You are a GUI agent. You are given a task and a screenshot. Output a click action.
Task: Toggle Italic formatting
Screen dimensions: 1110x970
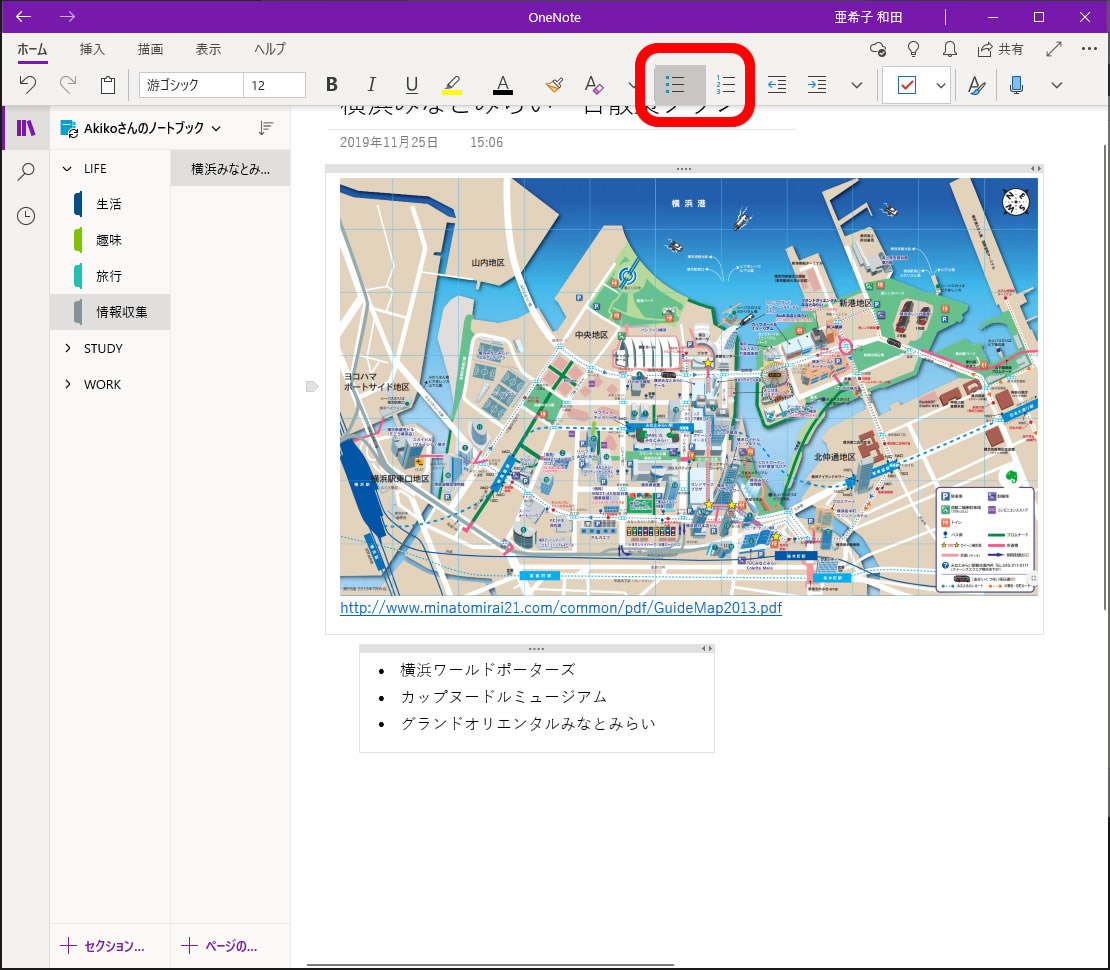(371, 85)
